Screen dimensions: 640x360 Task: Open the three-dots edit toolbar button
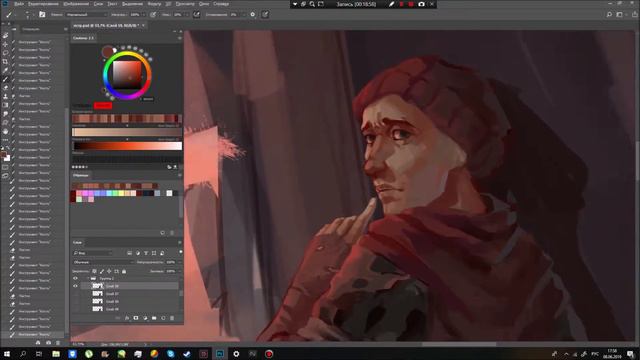pos(5,140)
